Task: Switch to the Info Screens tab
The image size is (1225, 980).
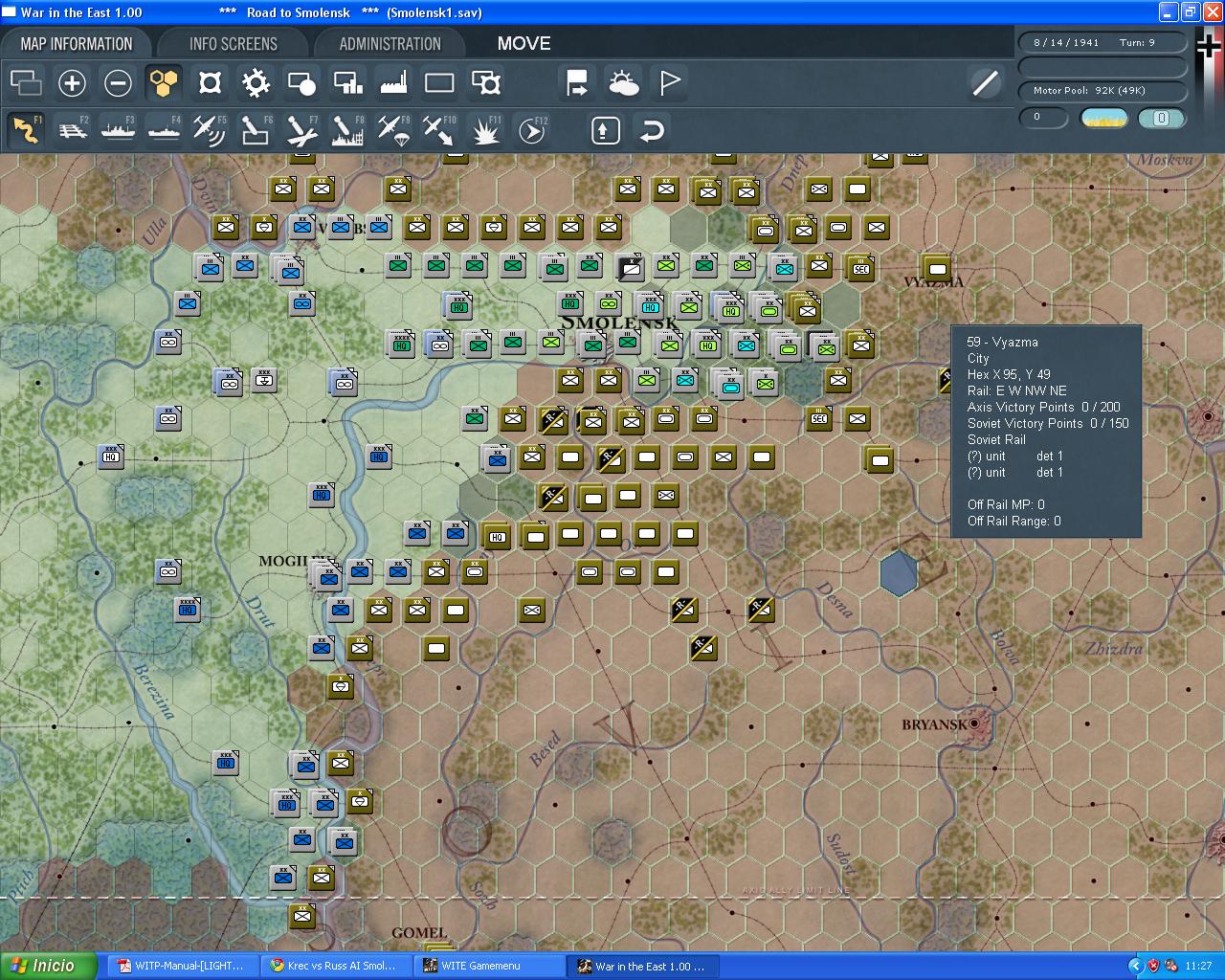Action: [x=233, y=44]
